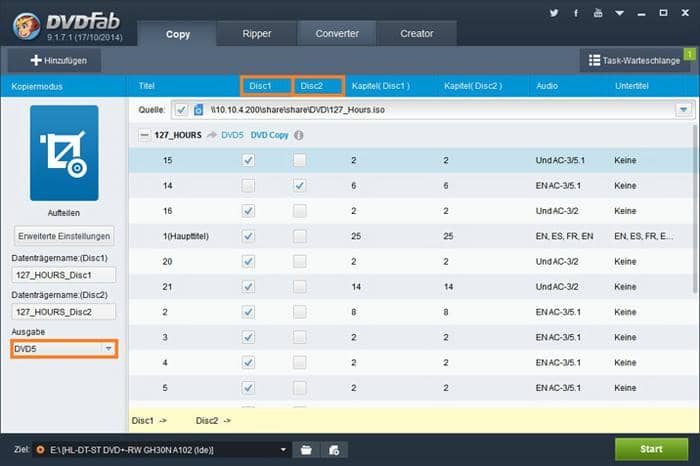Check Disc2 for 1(Haupttitel)
700x466 pixels.
tap(300, 236)
